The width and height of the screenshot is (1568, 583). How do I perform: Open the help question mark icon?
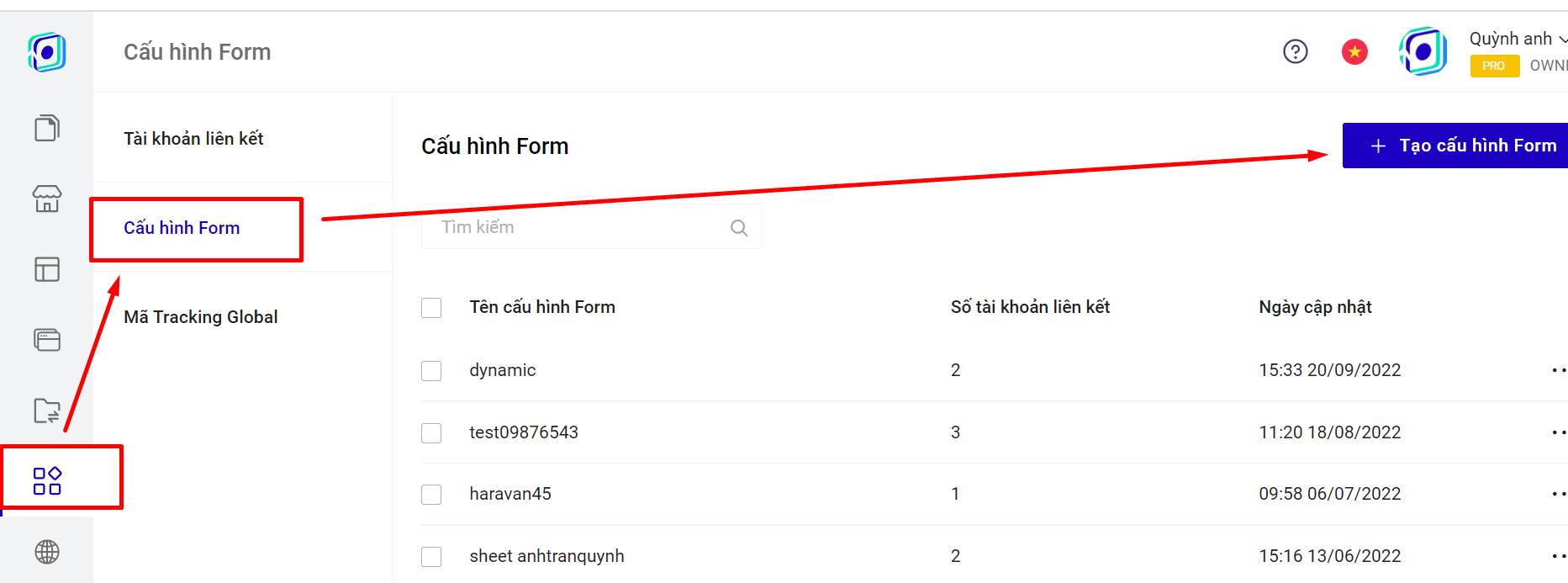pos(1296,52)
